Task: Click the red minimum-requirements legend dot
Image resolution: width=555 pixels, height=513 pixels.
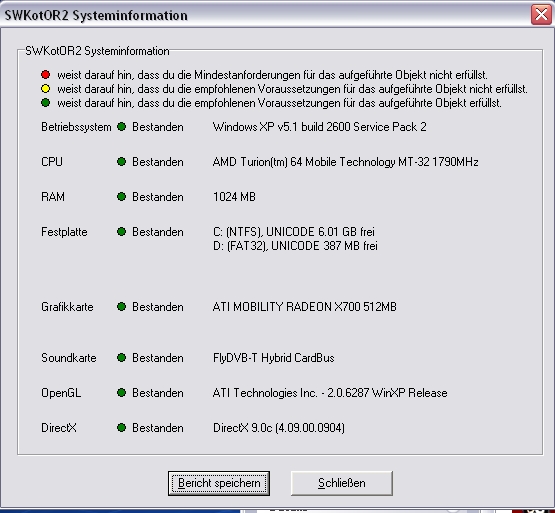Action: (45, 75)
